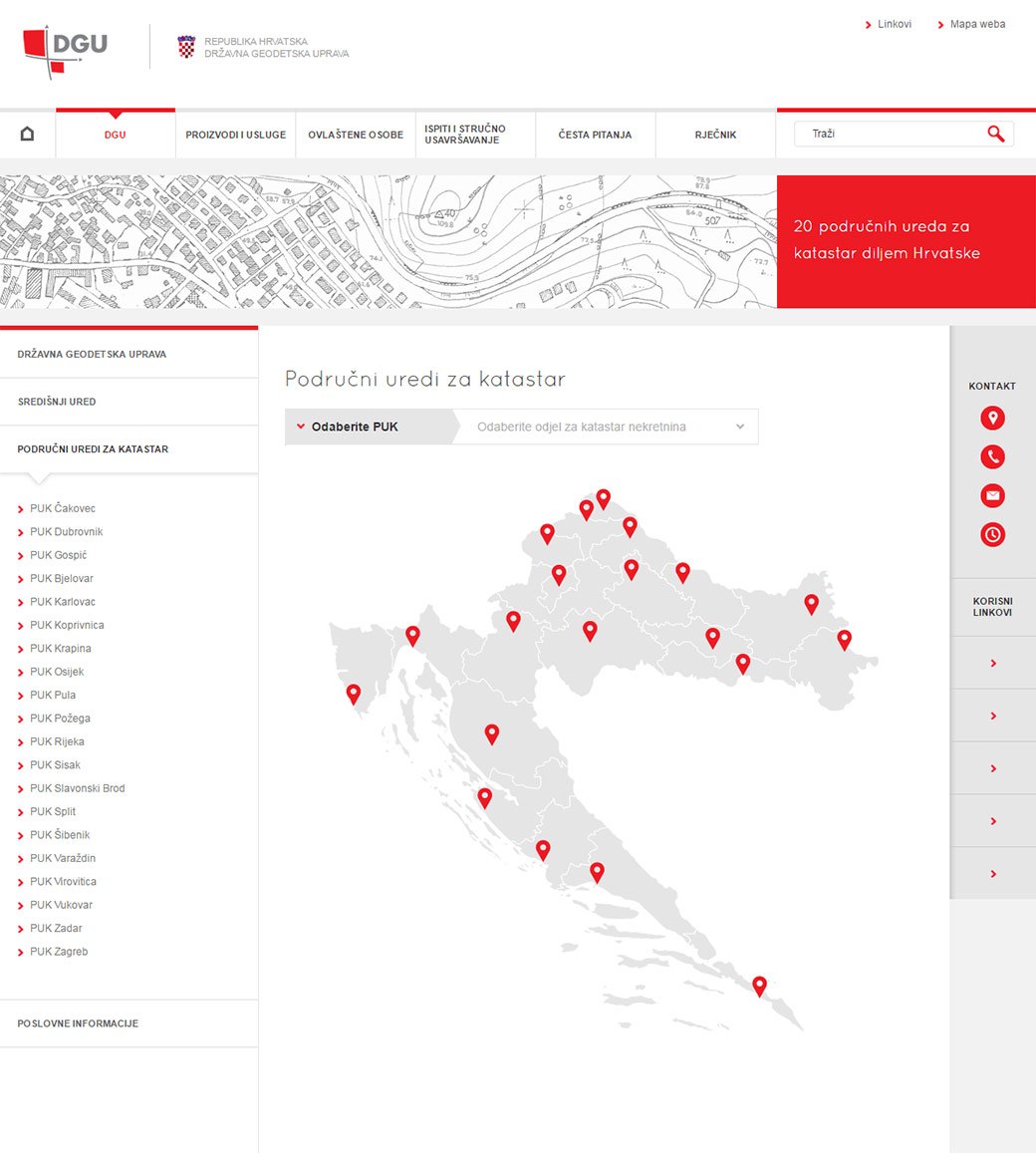Viewport: 1036px width, 1153px height.
Task: Click the home icon in the navigation bar
Action: 27,133
